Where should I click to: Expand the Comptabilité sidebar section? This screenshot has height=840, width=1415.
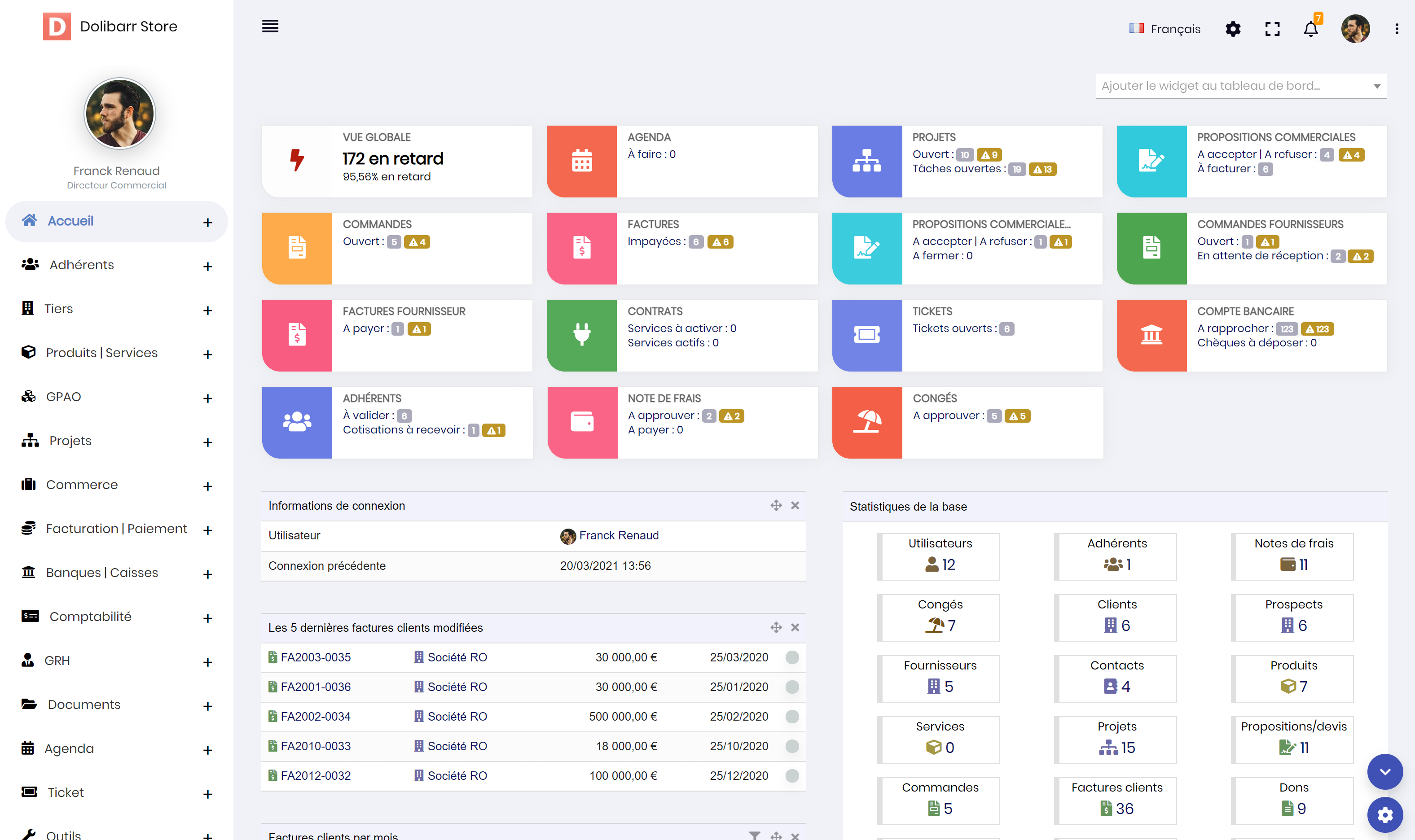(x=208, y=618)
